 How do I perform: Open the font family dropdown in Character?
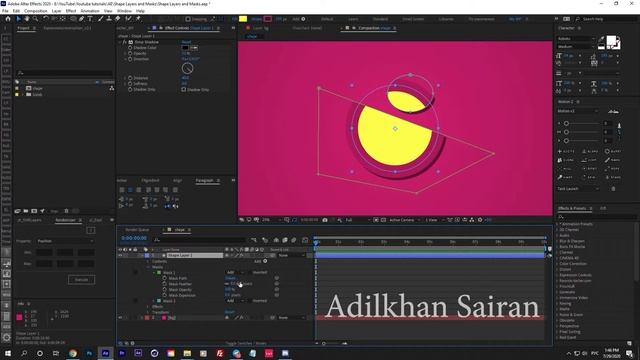pos(576,39)
